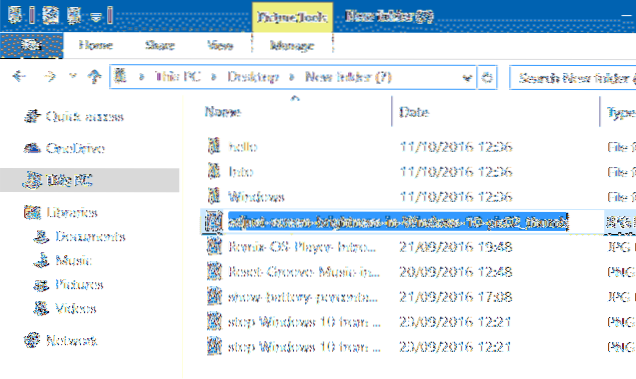Click the file name rename field
Screen dimensions: 636x379
click(x=398, y=222)
